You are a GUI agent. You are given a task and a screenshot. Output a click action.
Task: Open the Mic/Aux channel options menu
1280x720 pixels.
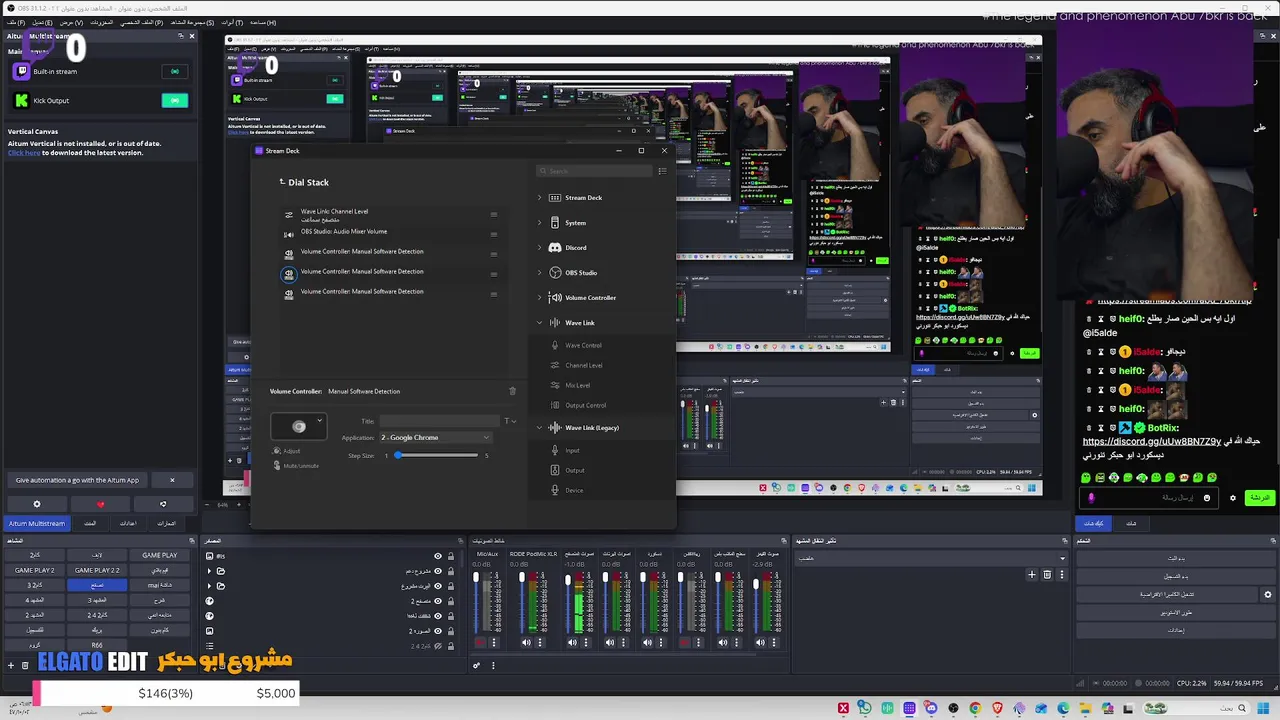click(x=493, y=642)
